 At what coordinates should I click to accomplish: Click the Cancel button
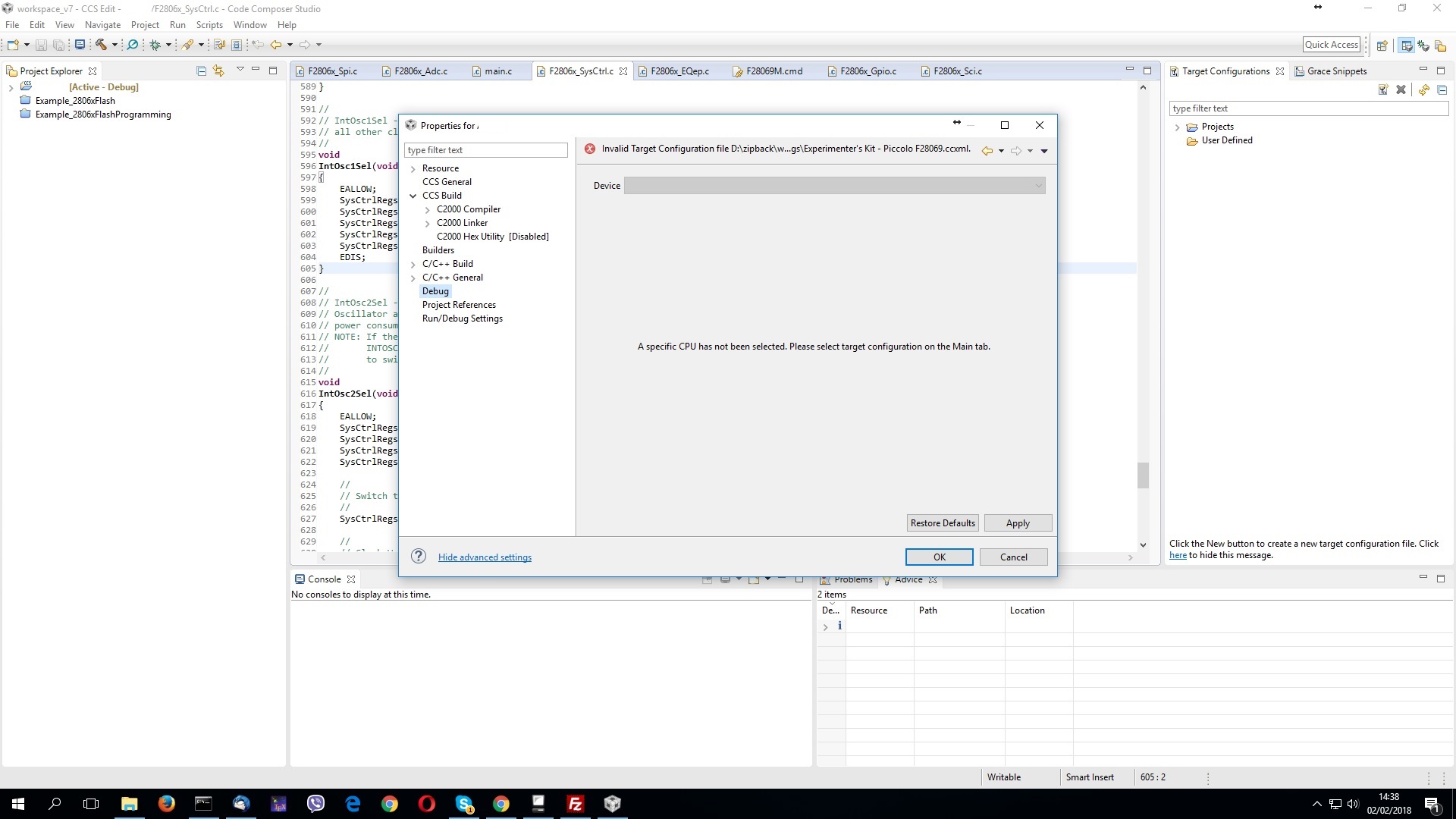click(1013, 557)
